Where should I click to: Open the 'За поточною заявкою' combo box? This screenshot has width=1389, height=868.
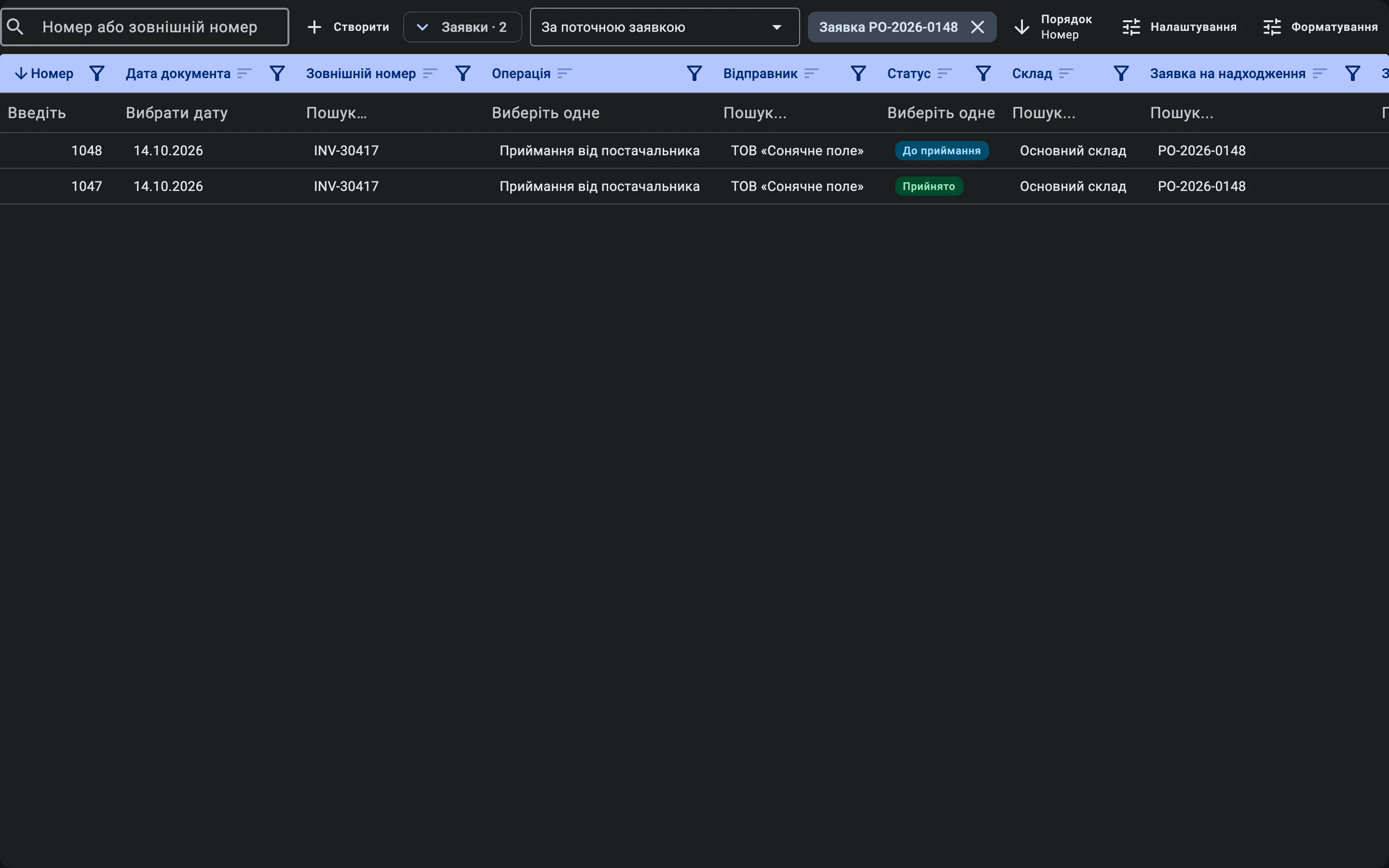point(665,27)
